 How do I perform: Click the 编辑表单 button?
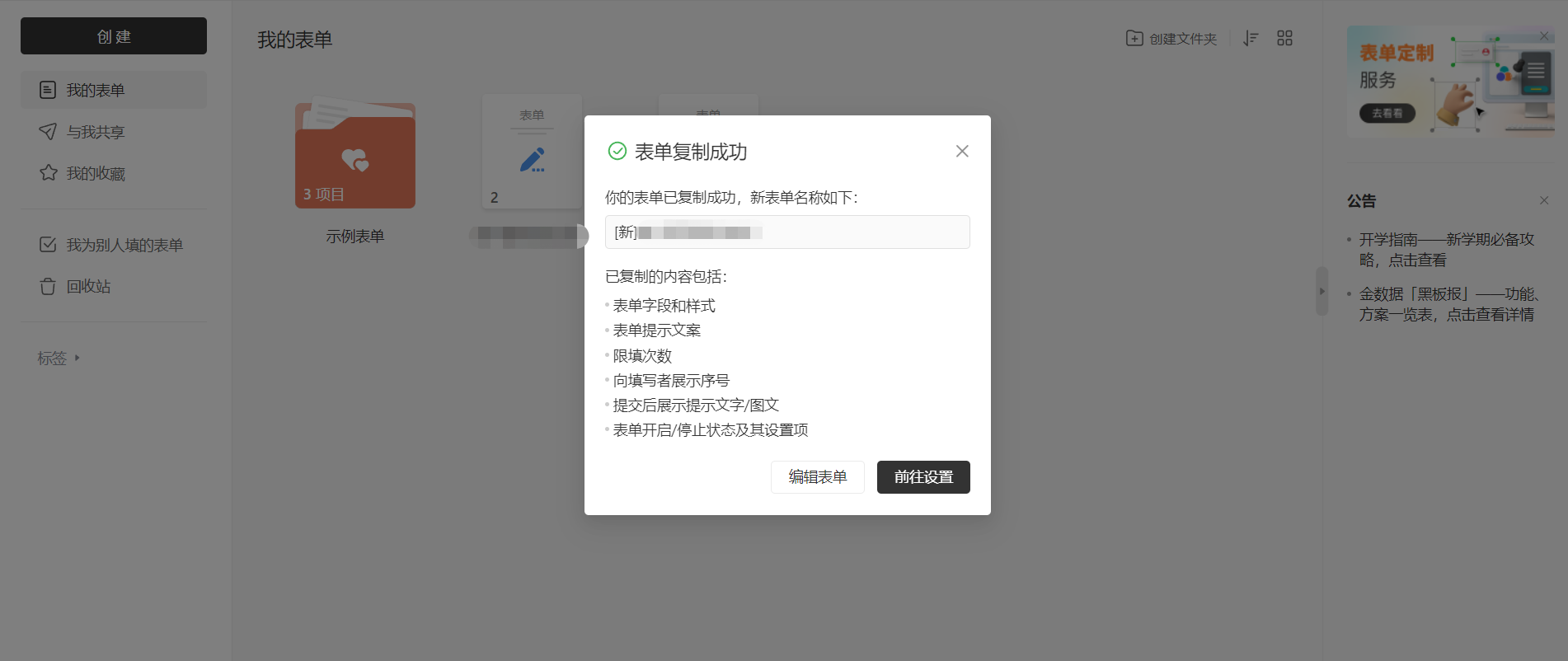[818, 477]
